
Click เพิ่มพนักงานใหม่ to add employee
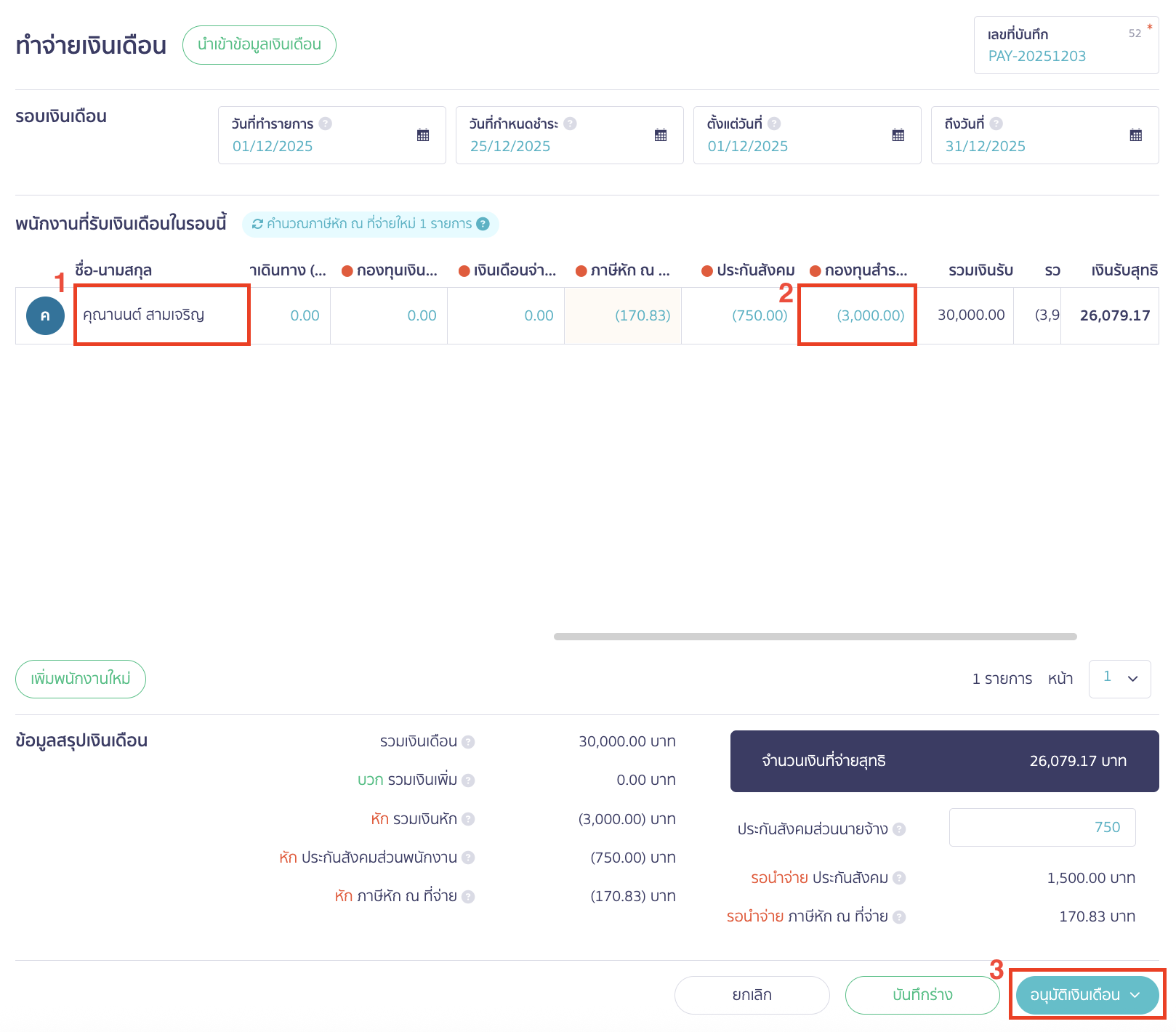[81, 679]
